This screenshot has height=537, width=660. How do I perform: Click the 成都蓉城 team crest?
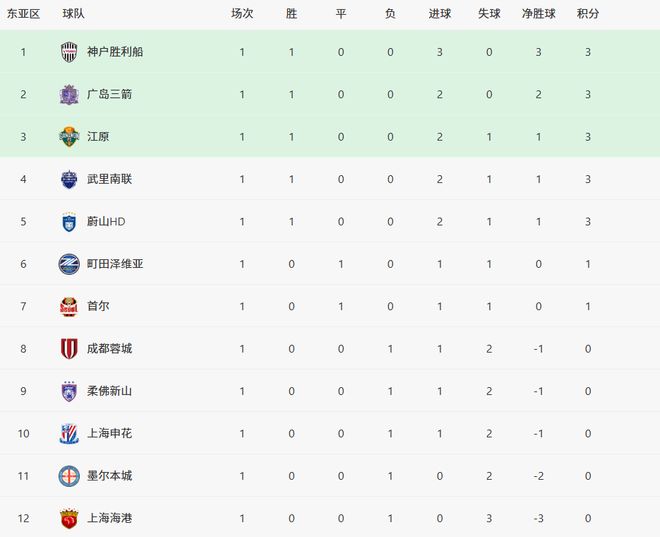click(x=69, y=348)
